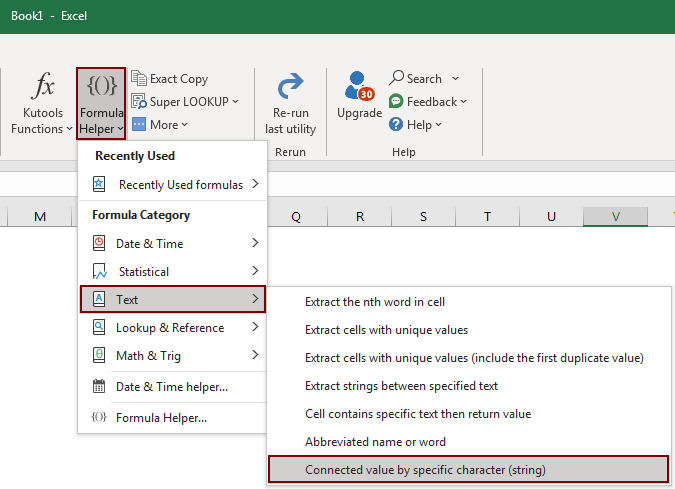
Task: Expand the Lookup & Reference submenu arrow
Action: coord(255,327)
